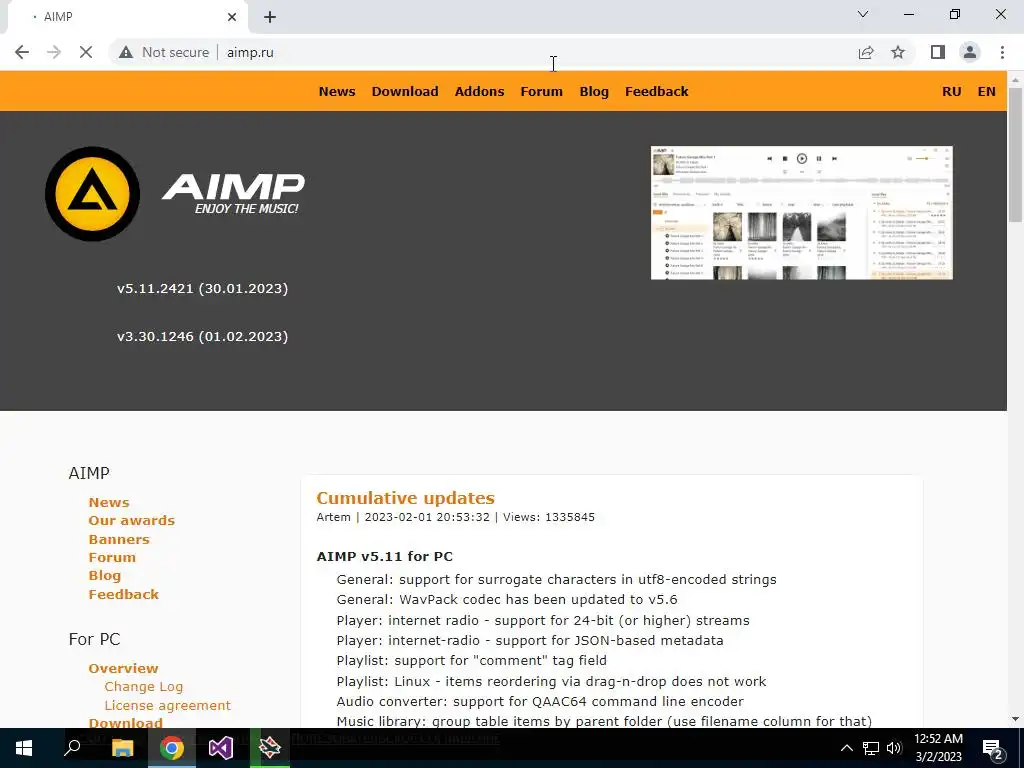Open the Cumulative updates article title

(406, 498)
